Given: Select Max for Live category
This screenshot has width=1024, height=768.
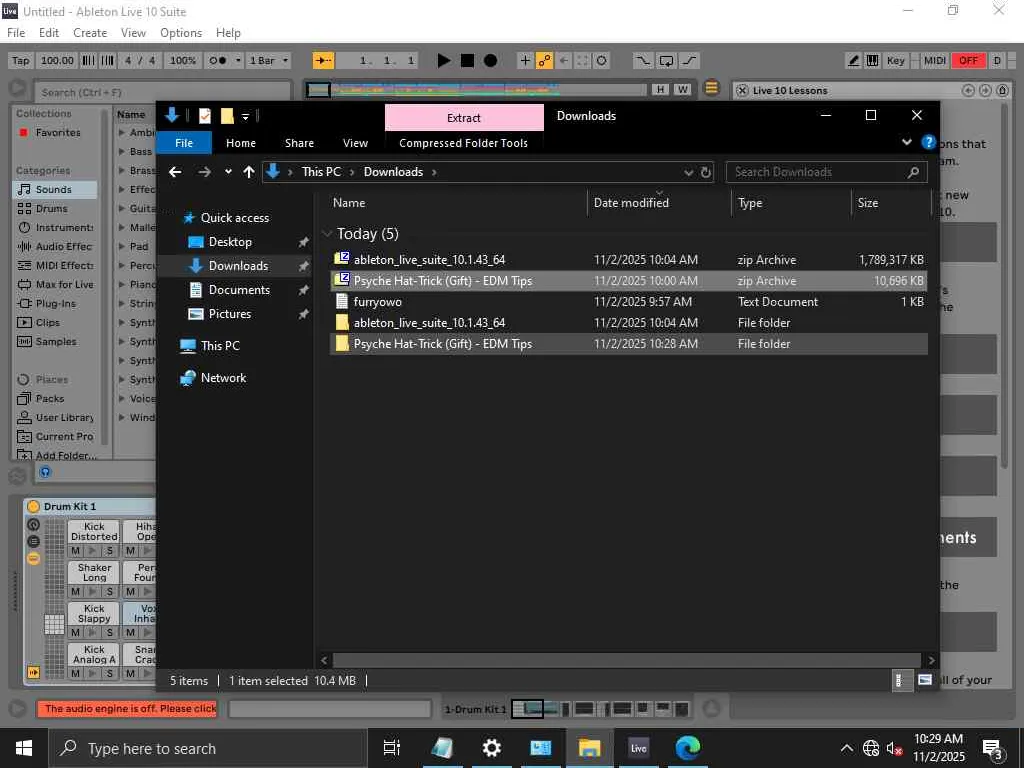Looking at the screenshot, I should (56, 284).
